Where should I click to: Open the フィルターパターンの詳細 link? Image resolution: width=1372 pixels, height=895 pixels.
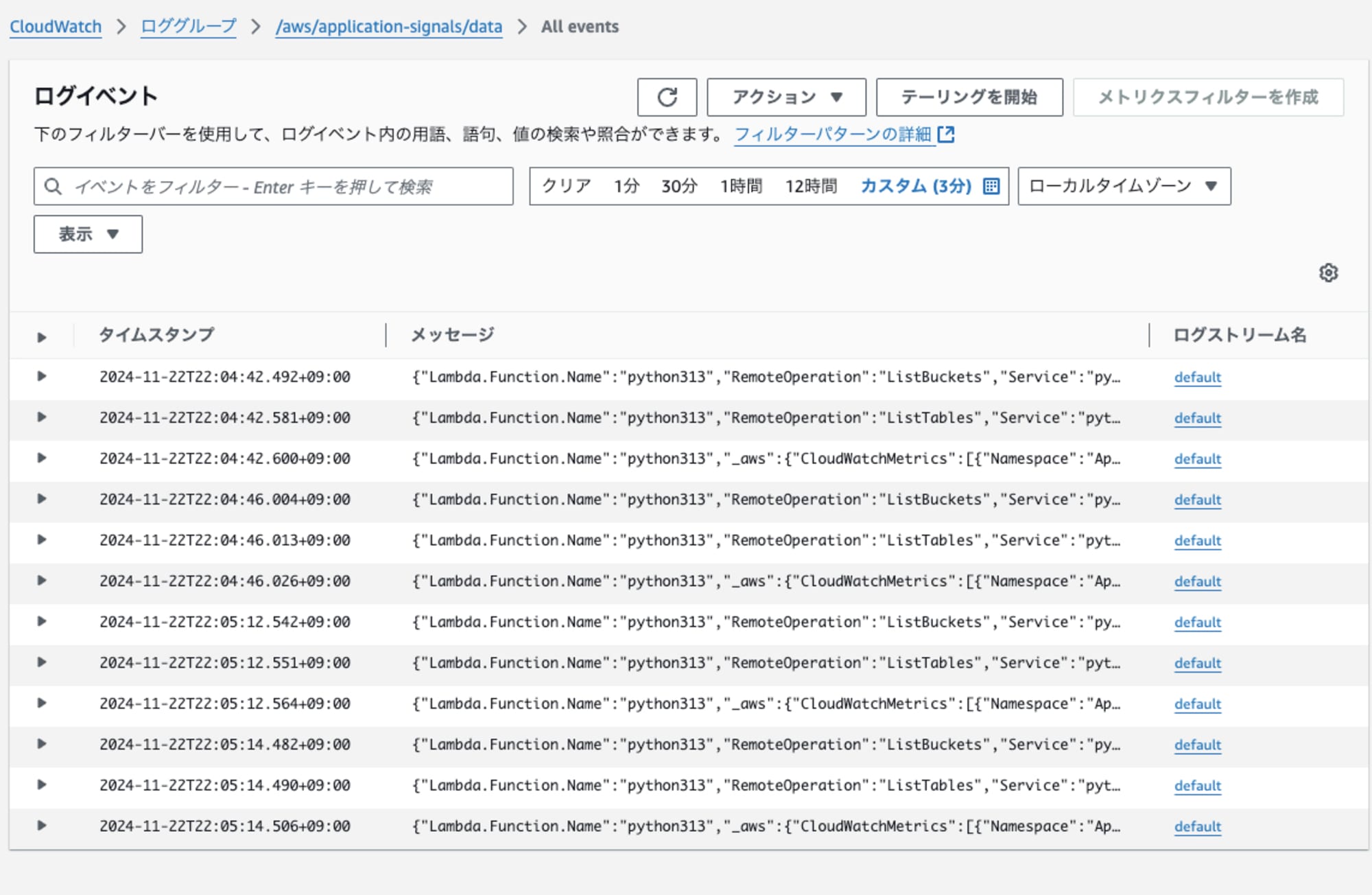pyautogui.click(x=833, y=134)
